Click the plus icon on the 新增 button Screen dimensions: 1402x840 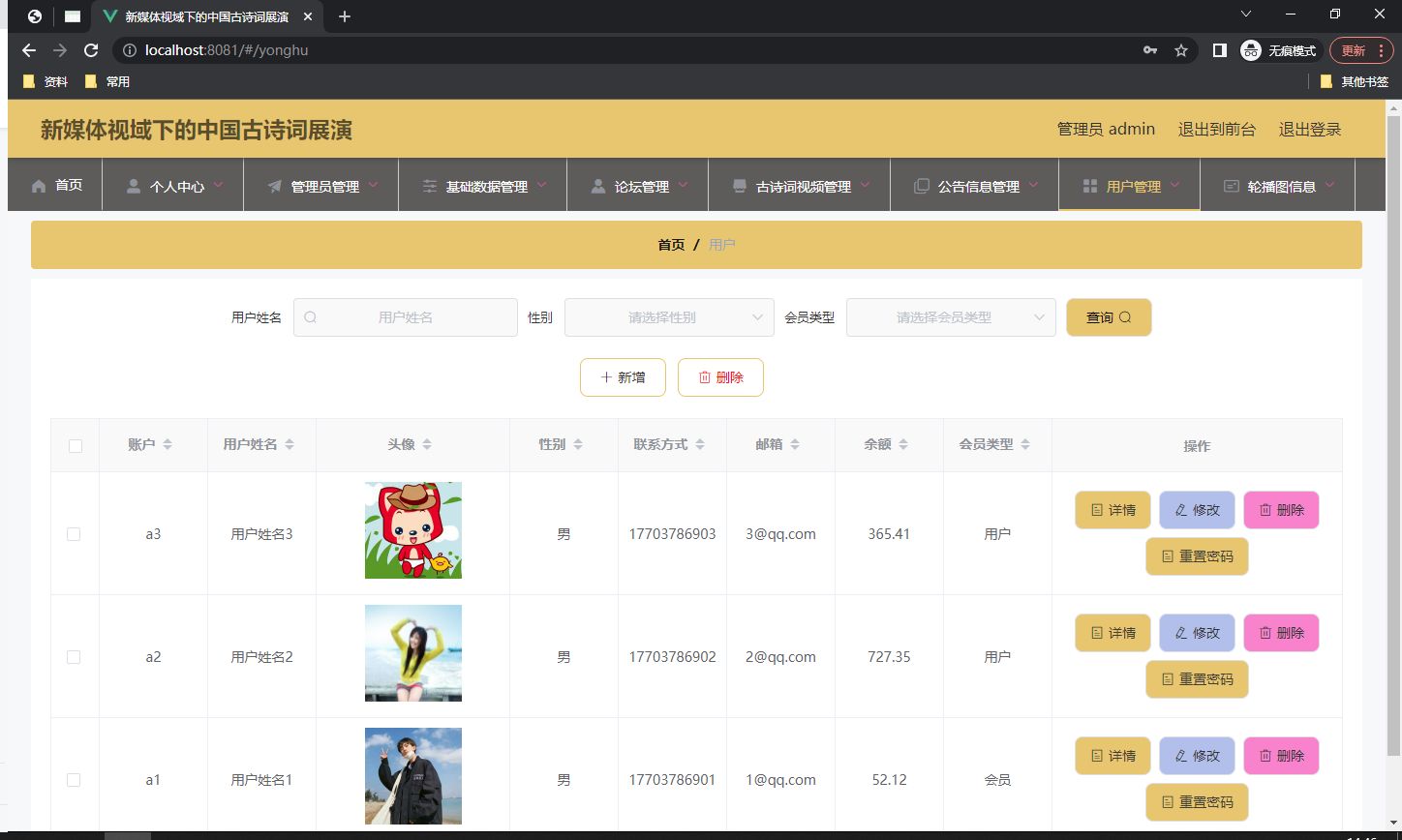tap(607, 377)
